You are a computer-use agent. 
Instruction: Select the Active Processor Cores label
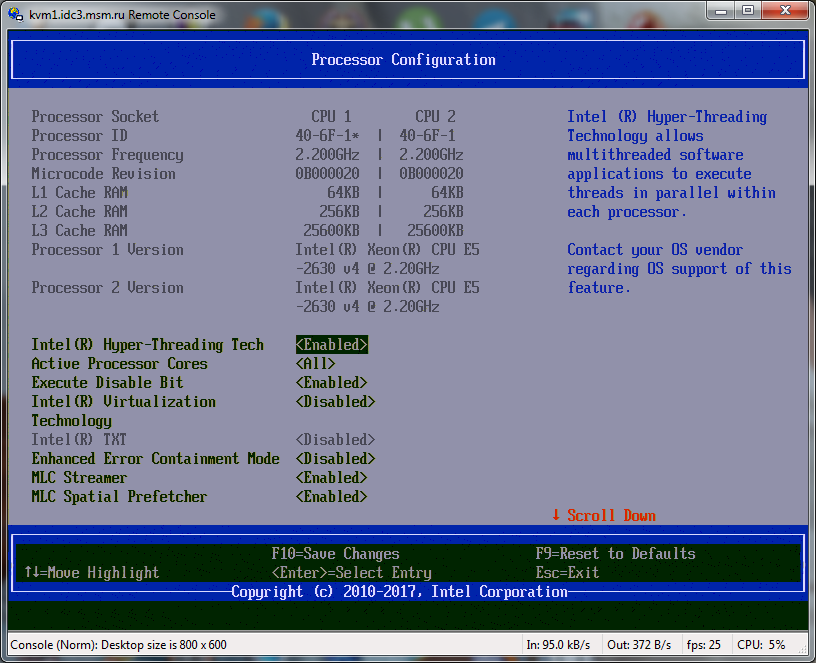click(119, 363)
